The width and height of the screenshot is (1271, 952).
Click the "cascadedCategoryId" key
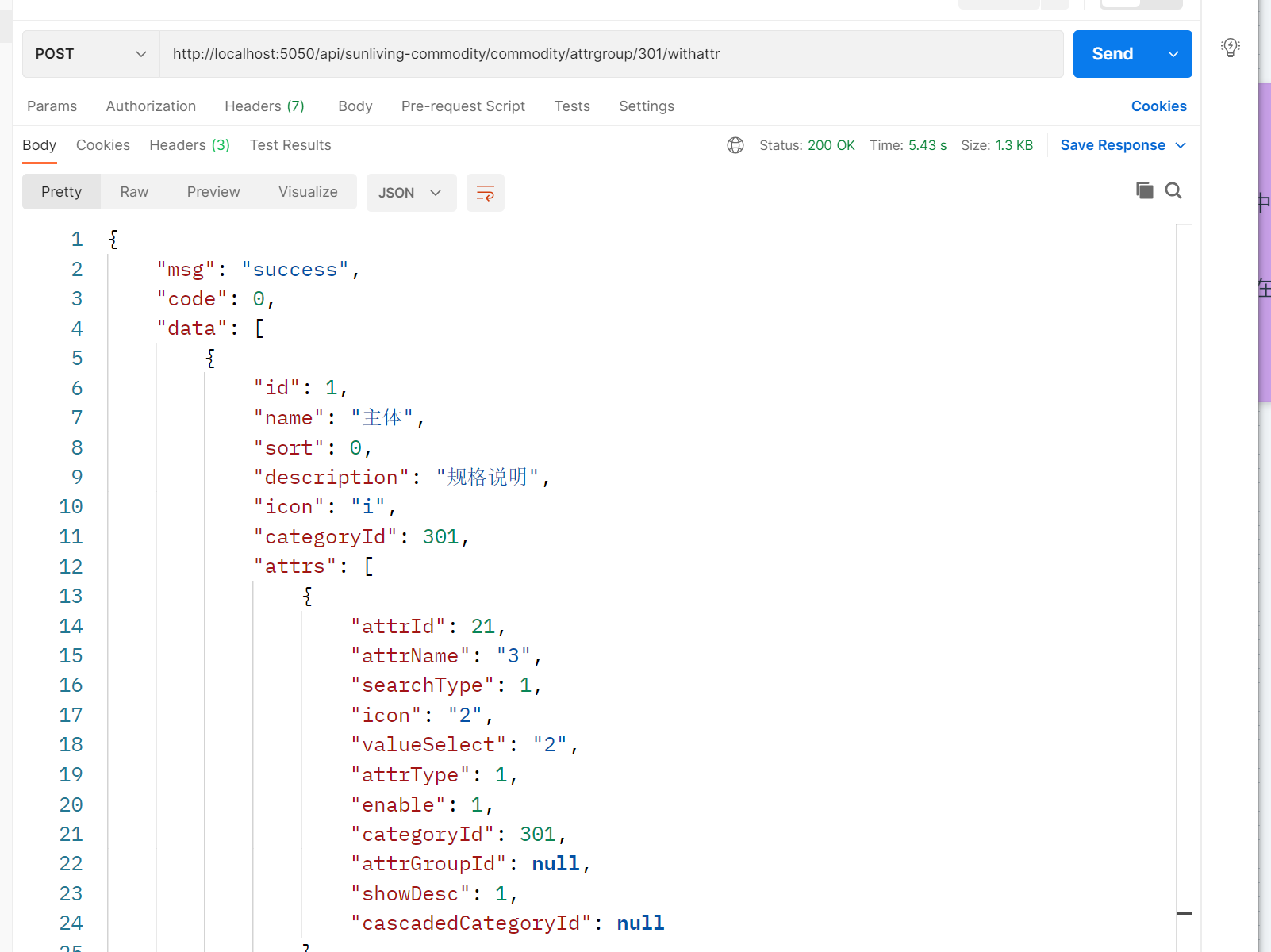click(471, 923)
